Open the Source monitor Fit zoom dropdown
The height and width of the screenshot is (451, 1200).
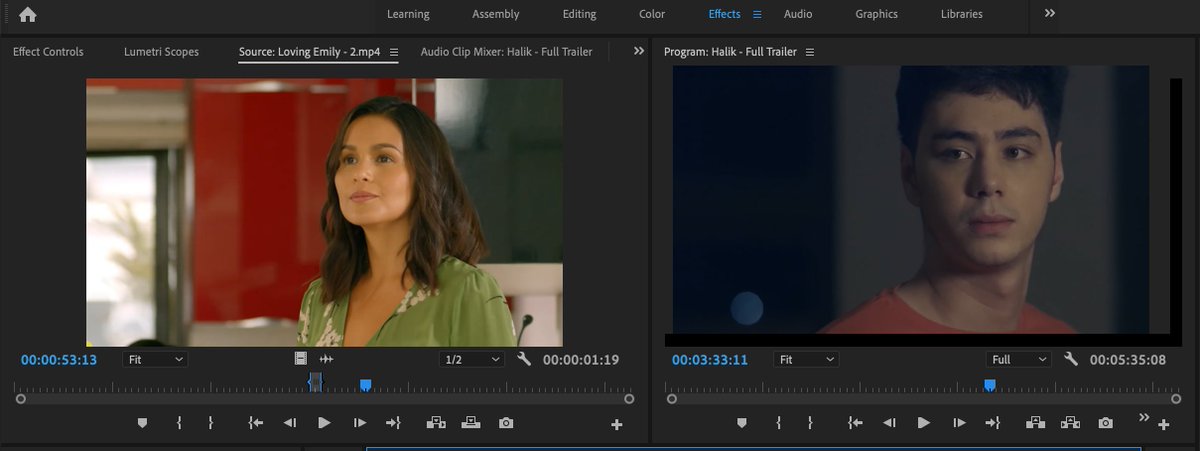coord(155,359)
